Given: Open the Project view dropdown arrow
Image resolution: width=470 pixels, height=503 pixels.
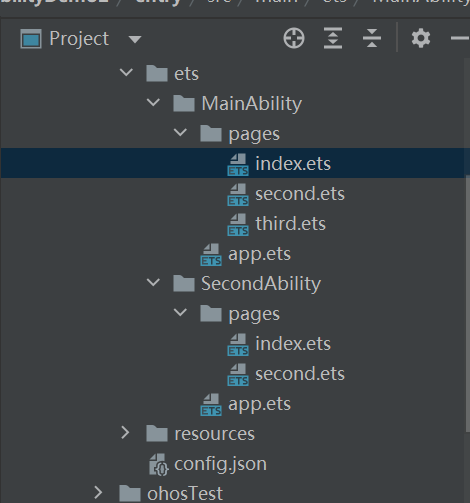Looking at the screenshot, I should click(135, 39).
